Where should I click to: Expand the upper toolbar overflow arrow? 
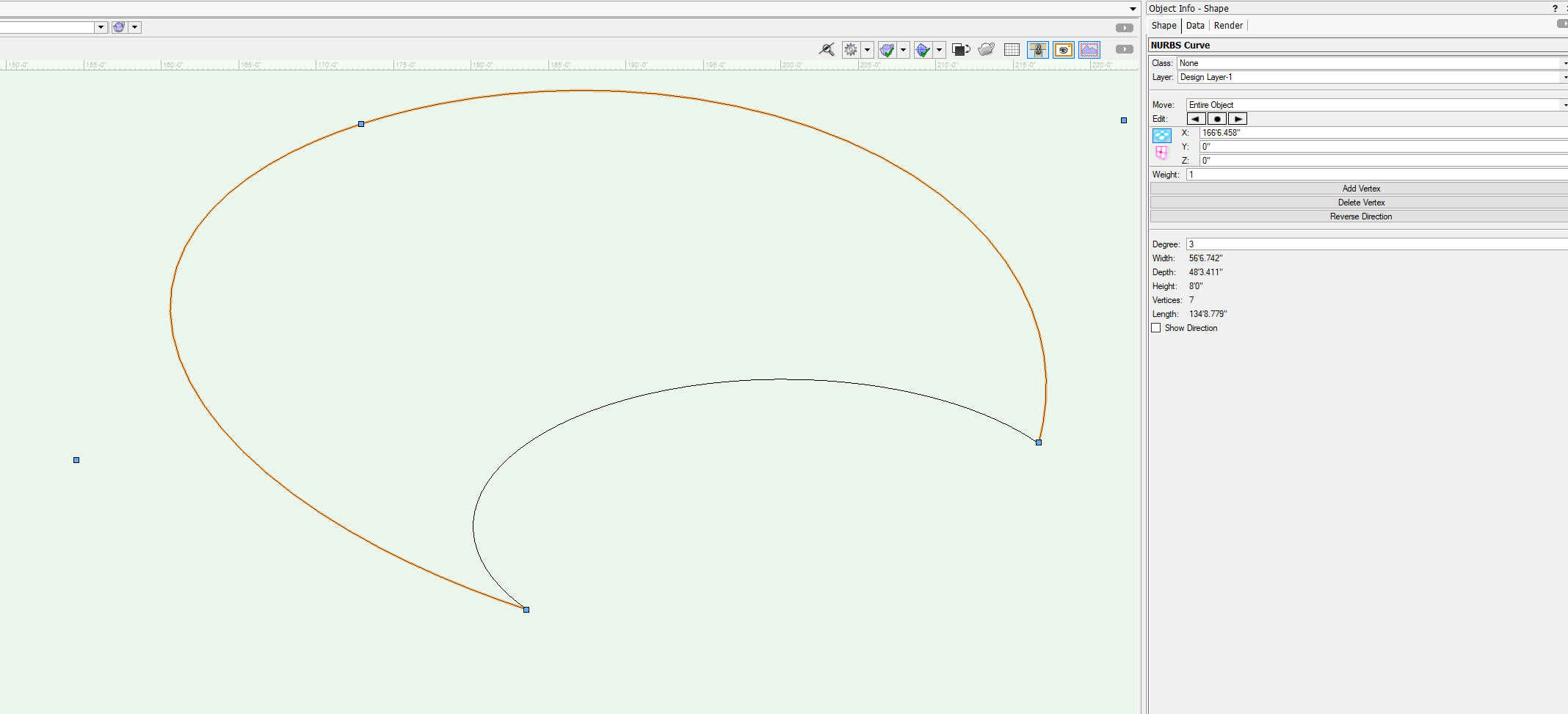[1125, 28]
